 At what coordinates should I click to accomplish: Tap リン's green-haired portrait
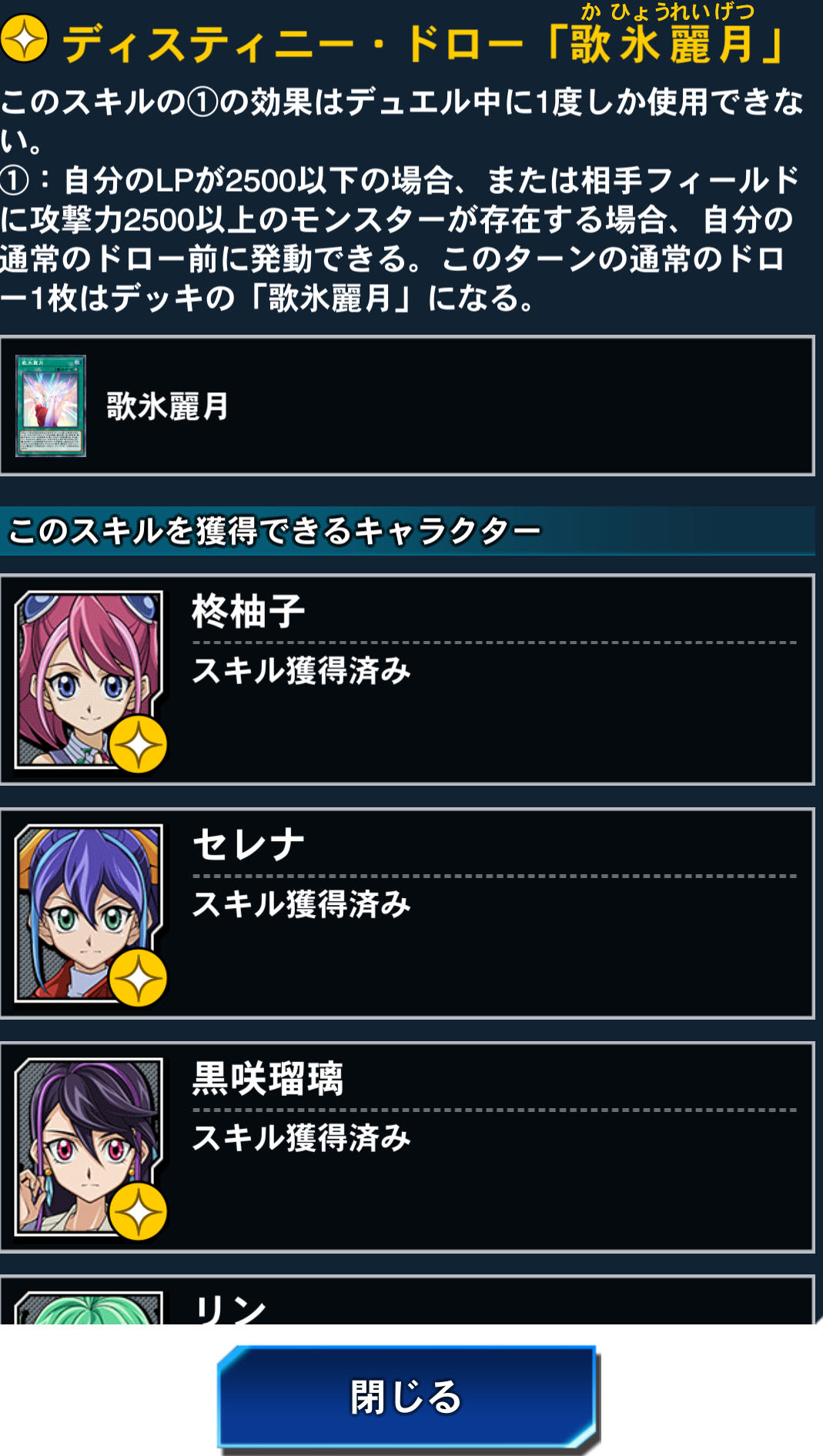(x=89, y=1307)
